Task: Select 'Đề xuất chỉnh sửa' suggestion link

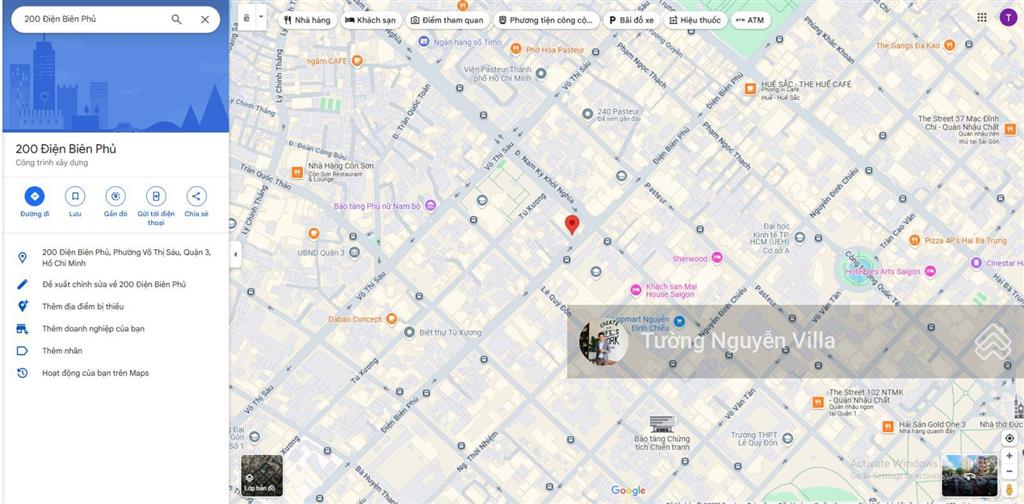Action: pyautogui.click(x=114, y=285)
